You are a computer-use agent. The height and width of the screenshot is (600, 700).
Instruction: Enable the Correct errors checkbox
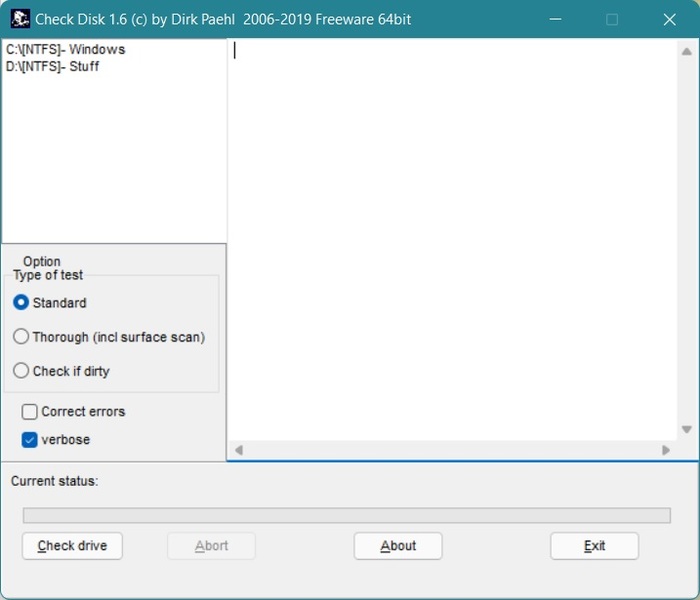pyautogui.click(x=30, y=412)
